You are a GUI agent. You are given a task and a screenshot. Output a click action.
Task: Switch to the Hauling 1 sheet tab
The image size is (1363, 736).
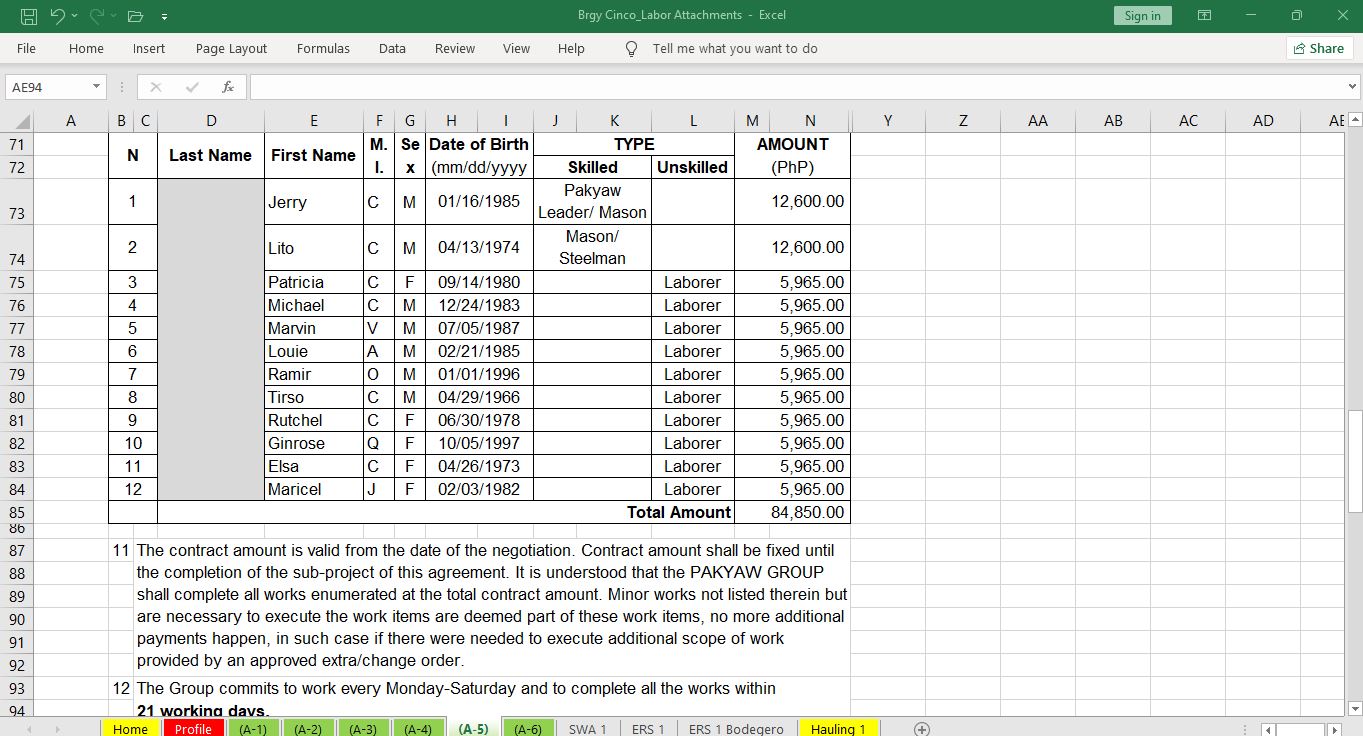838,729
